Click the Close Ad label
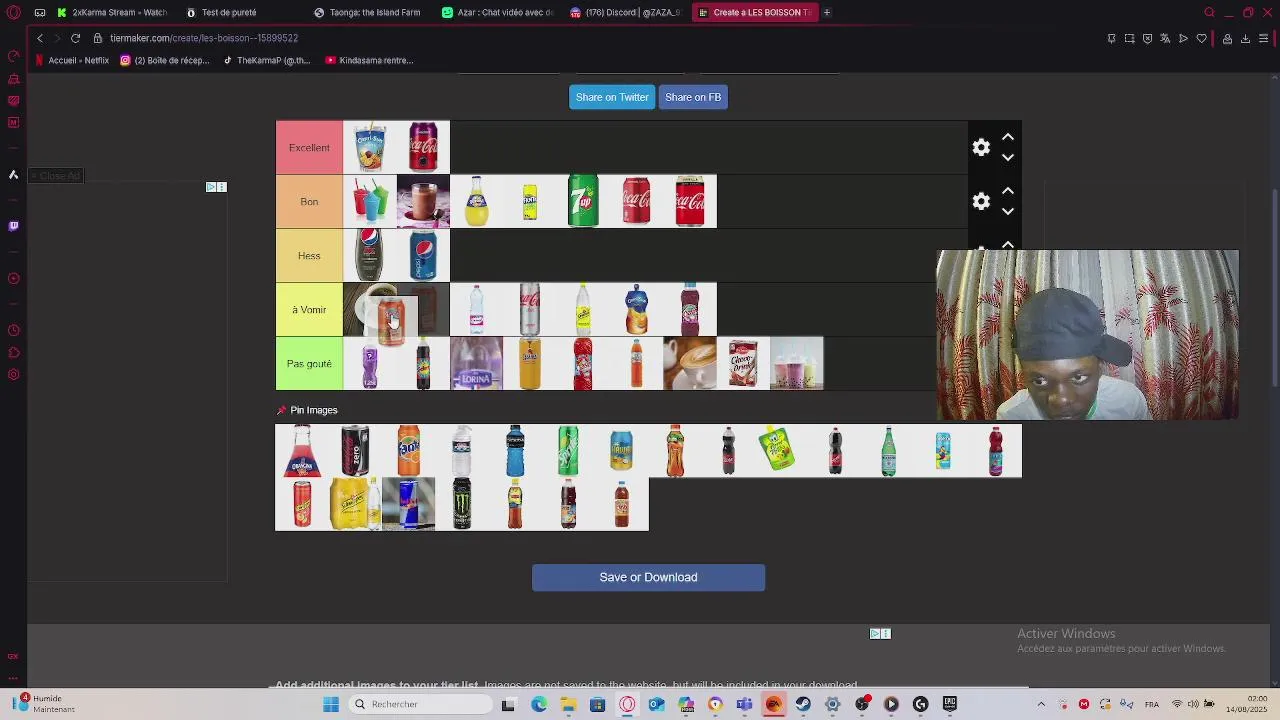Screen dimensions: 1280x720 tap(55, 176)
